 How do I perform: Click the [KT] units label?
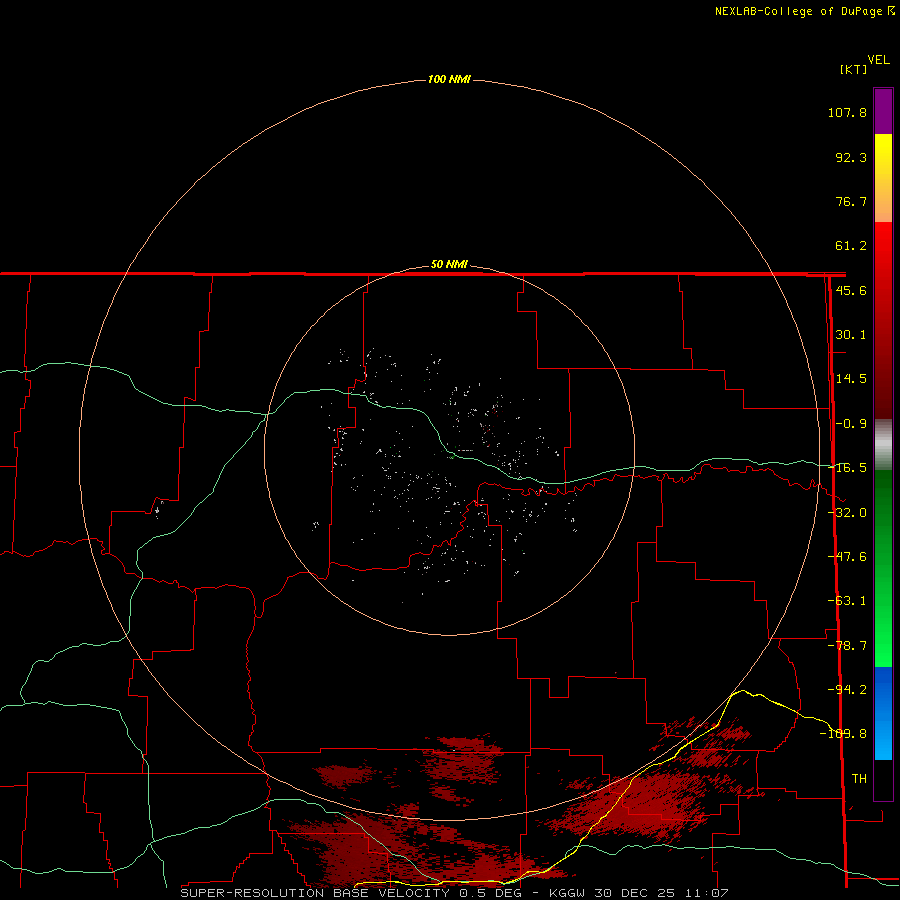854,69
